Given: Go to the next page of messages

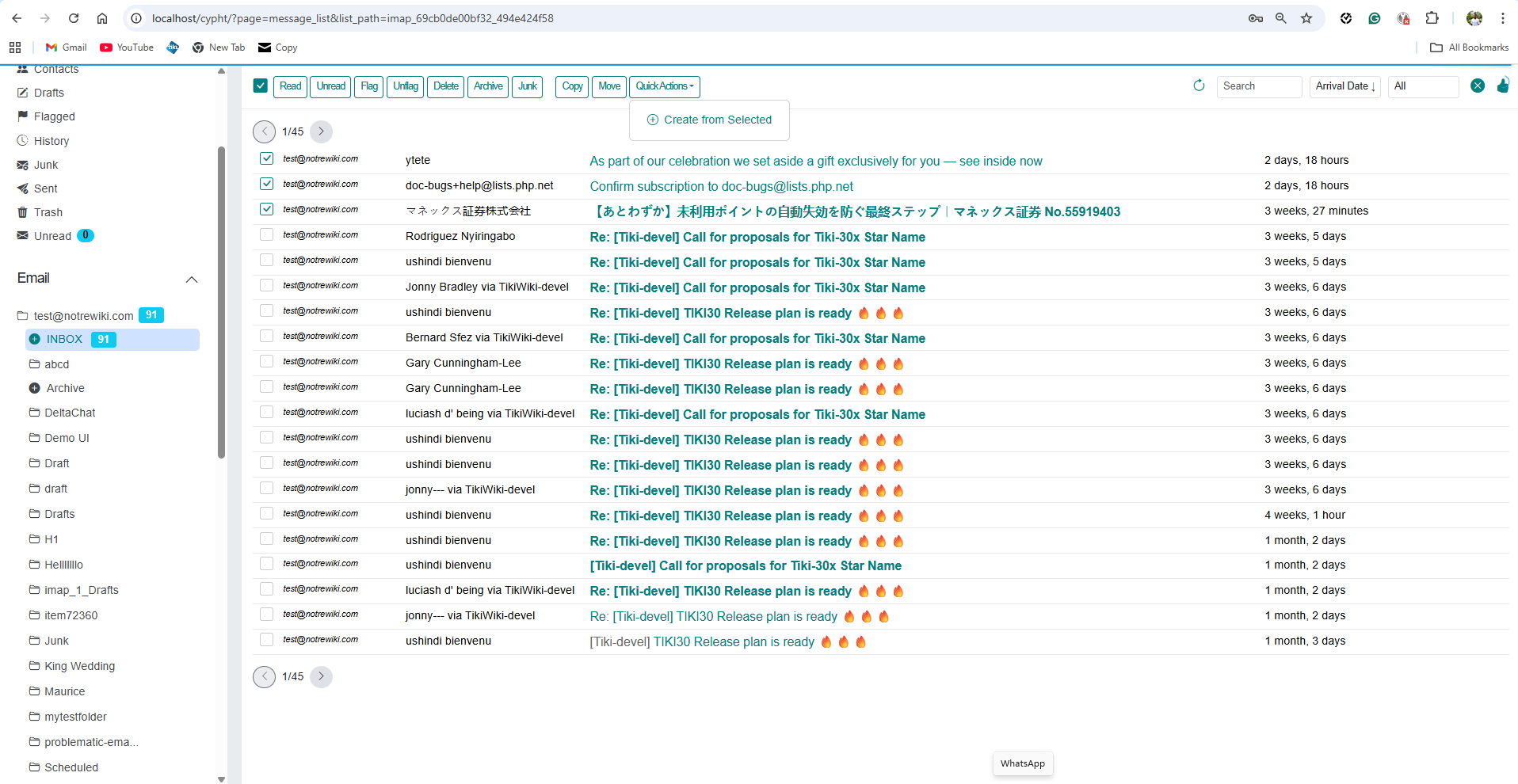Looking at the screenshot, I should 321,131.
